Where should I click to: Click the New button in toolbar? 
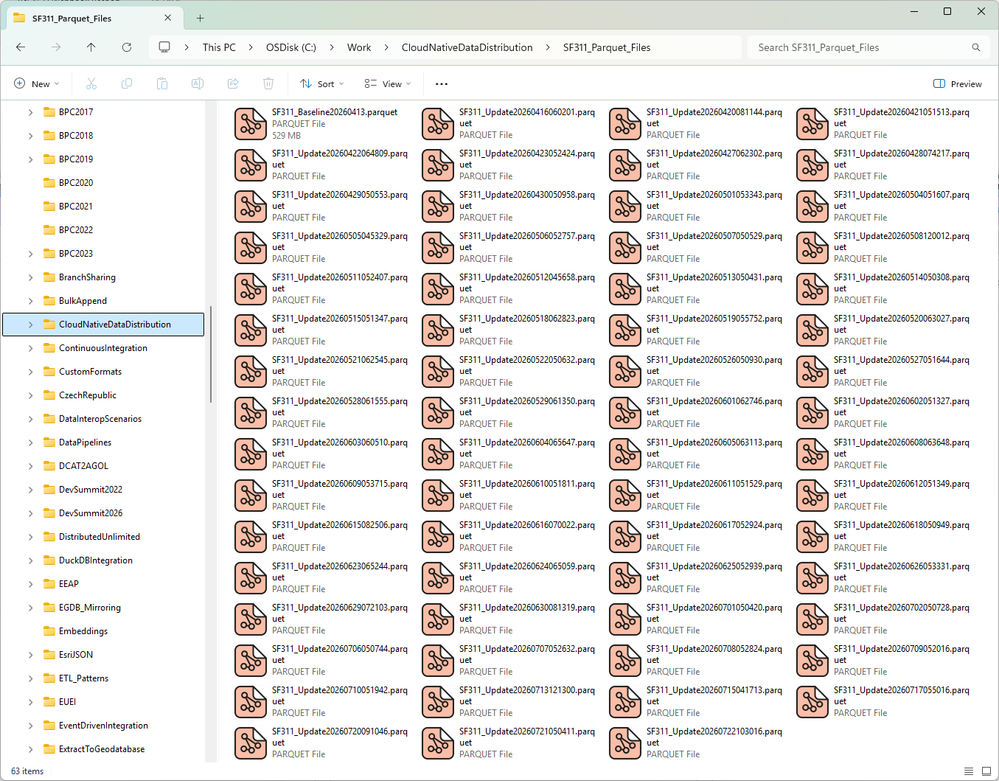point(37,83)
